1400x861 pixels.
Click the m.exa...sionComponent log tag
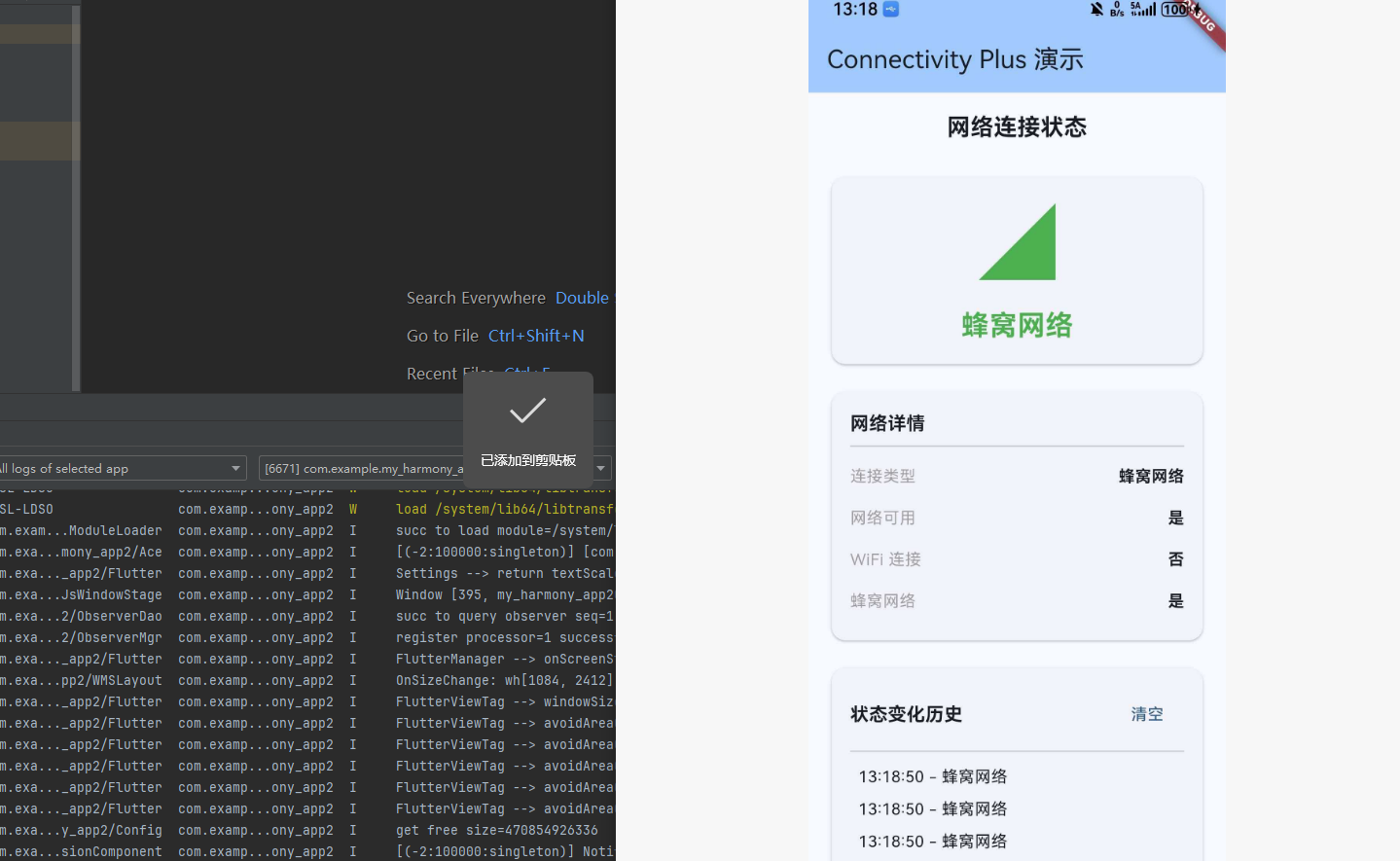[81, 851]
